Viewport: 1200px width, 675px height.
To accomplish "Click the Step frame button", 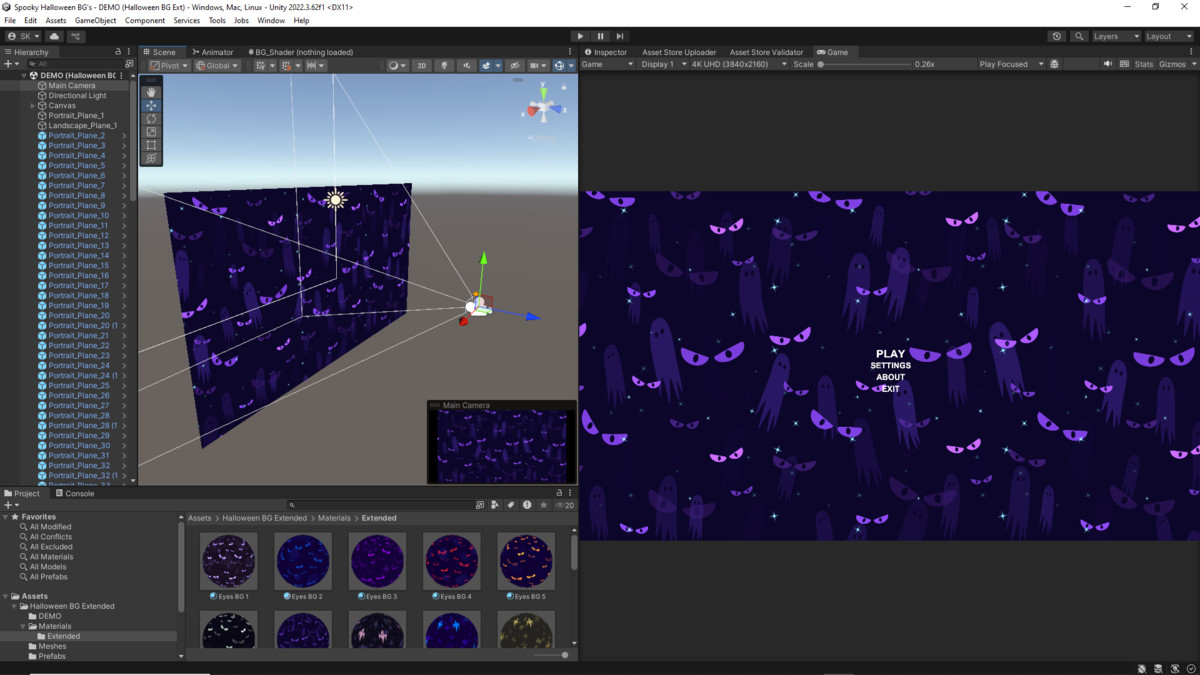I will (x=620, y=36).
